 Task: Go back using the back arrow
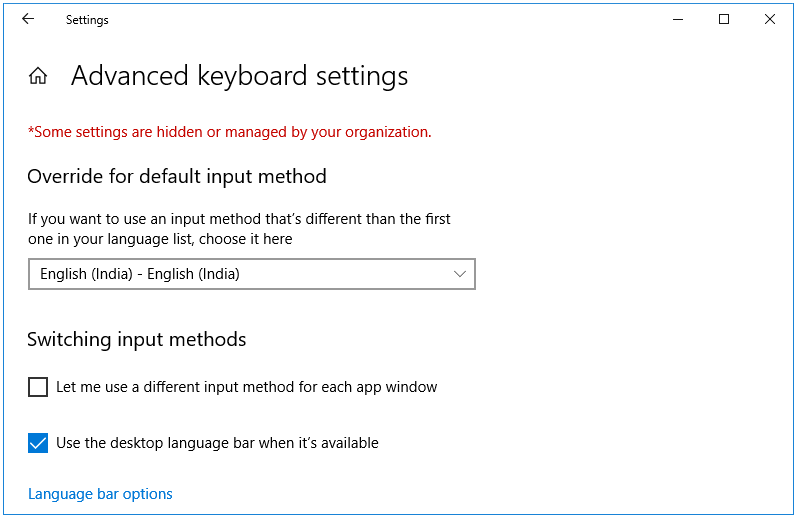28,19
